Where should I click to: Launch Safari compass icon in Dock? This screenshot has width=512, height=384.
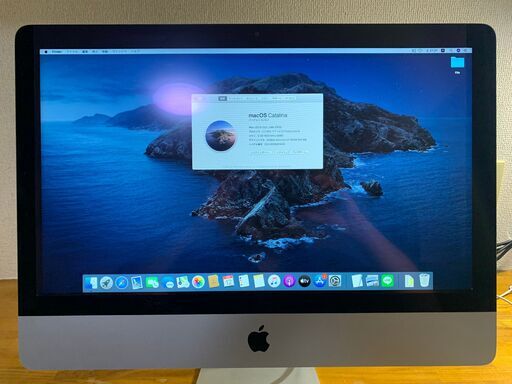click(122, 283)
